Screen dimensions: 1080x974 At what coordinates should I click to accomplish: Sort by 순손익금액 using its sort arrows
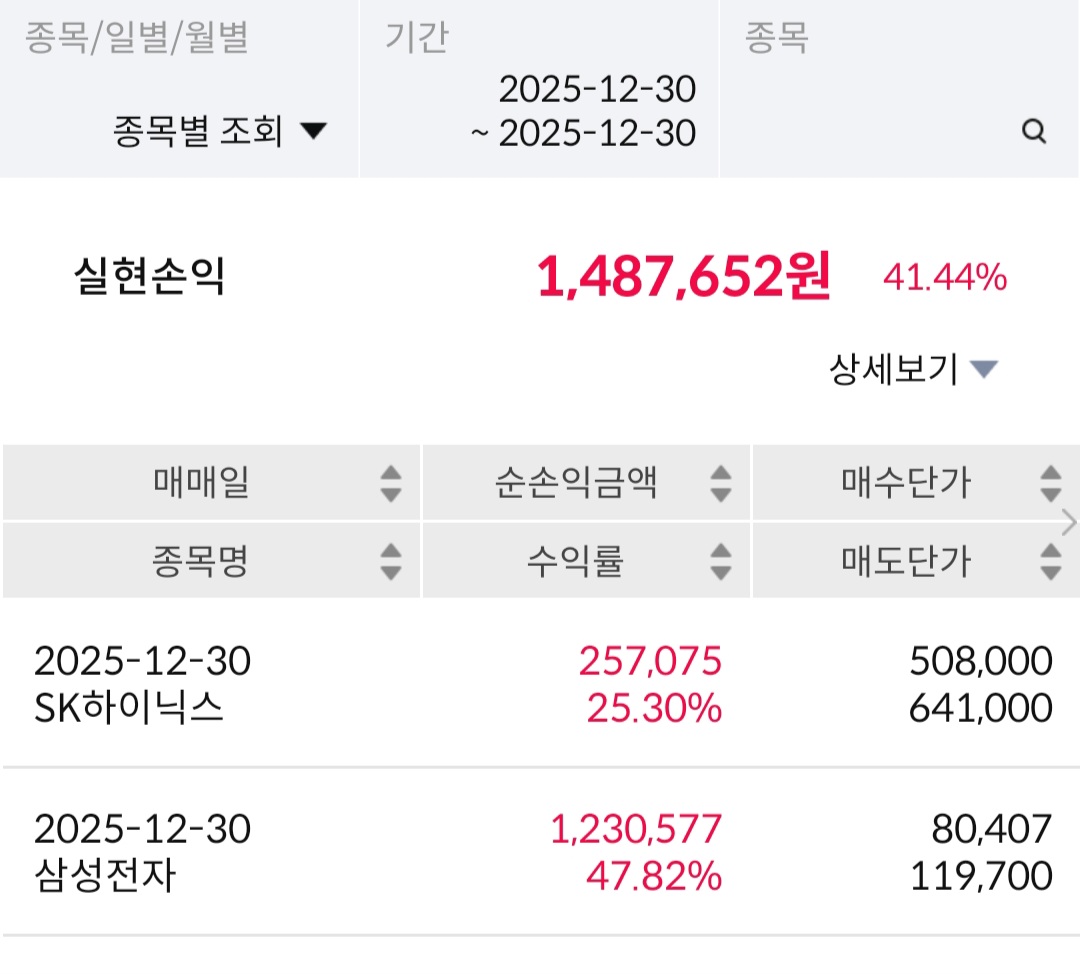[x=720, y=484]
